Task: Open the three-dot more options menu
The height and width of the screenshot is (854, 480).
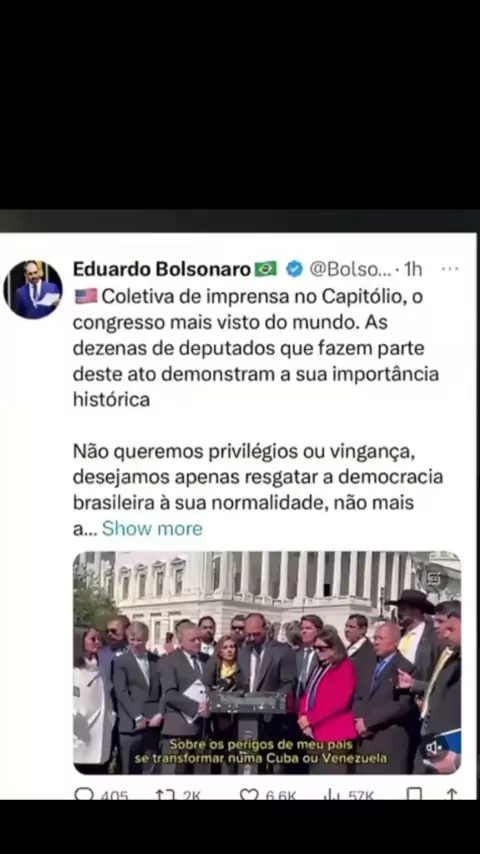Action: [450, 269]
